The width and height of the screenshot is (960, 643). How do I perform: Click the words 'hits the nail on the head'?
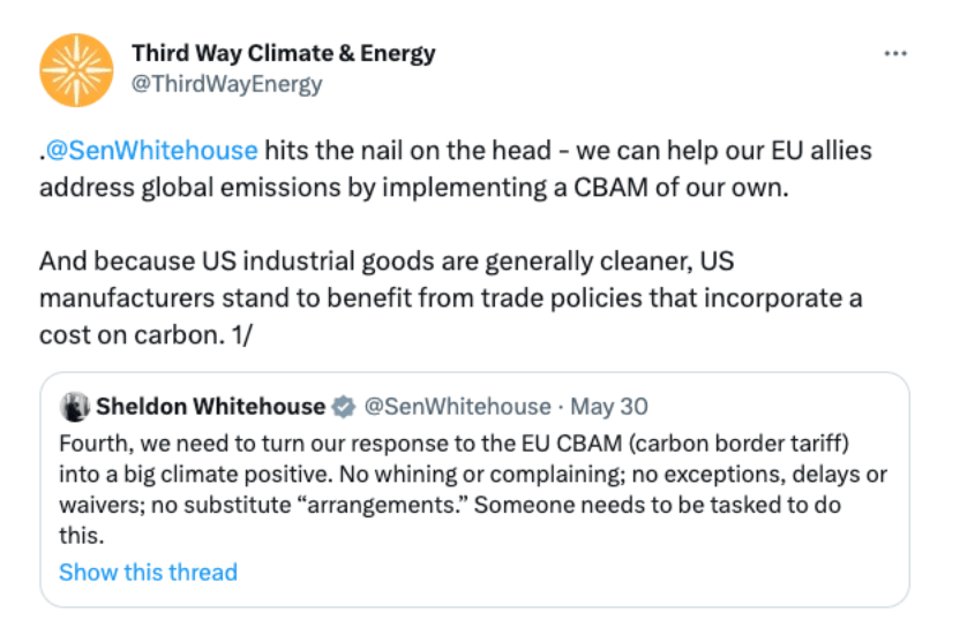click(x=408, y=151)
